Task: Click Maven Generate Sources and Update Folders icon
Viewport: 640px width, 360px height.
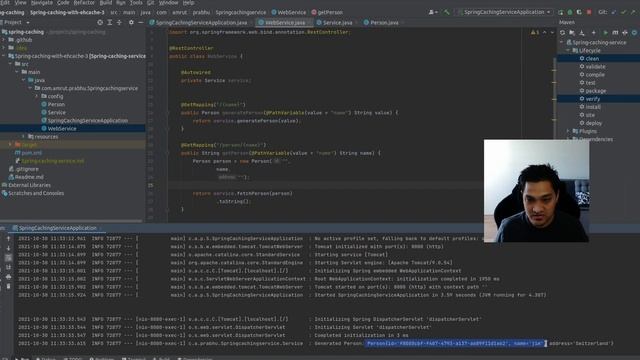Action: (572, 32)
